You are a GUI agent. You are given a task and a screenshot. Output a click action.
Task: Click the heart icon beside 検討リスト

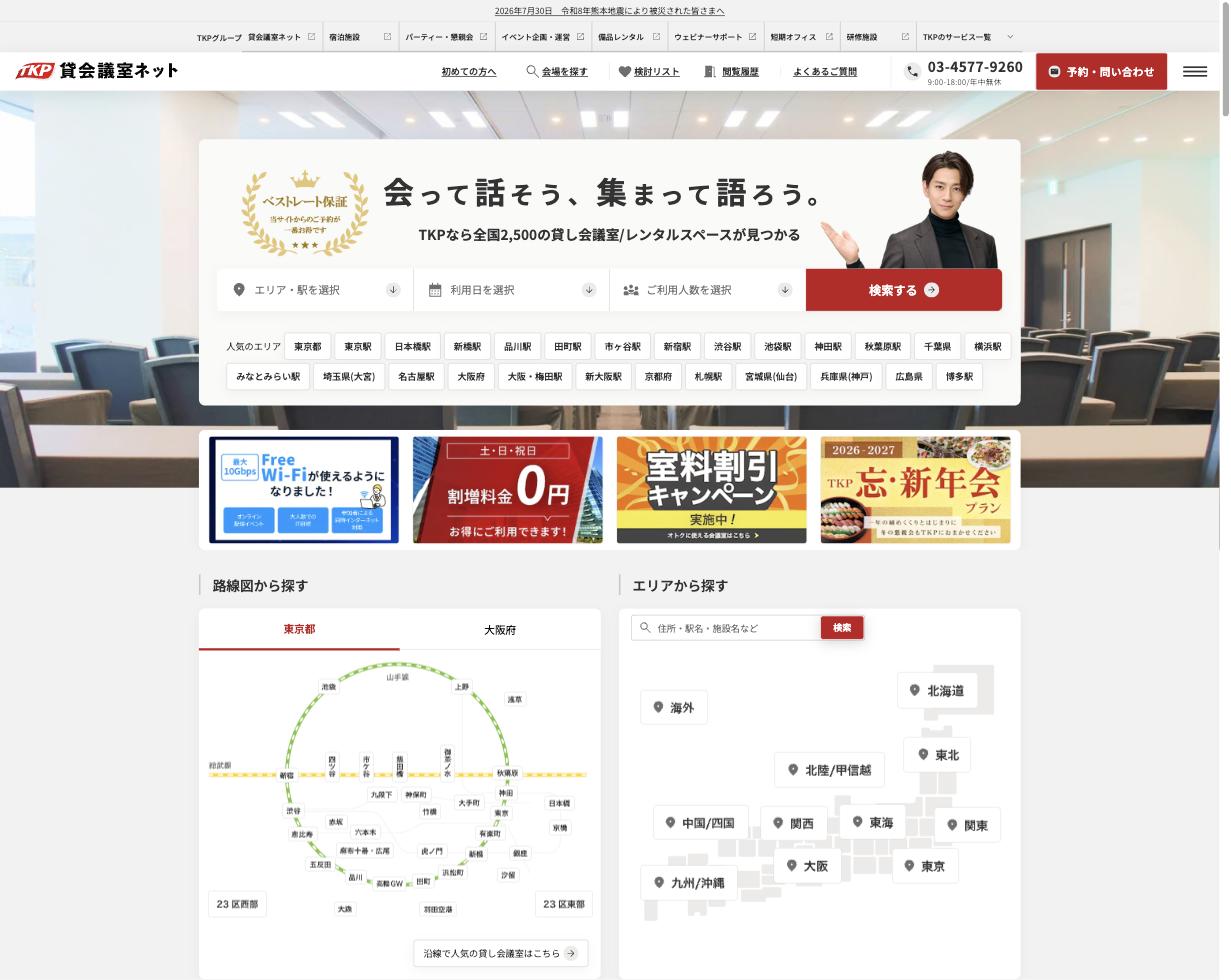pyautogui.click(x=625, y=72)
